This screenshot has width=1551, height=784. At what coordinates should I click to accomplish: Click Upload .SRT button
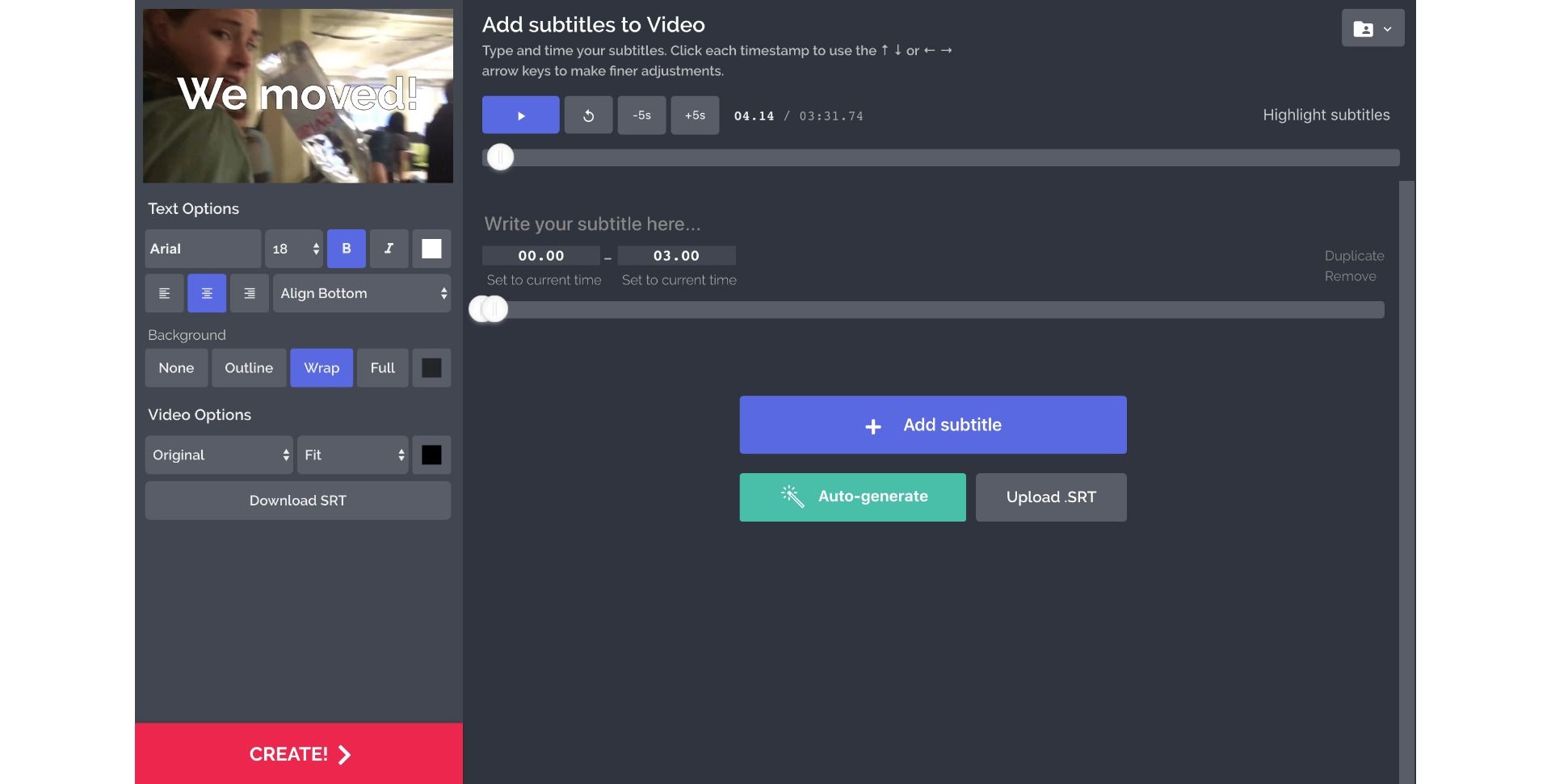1051,497
